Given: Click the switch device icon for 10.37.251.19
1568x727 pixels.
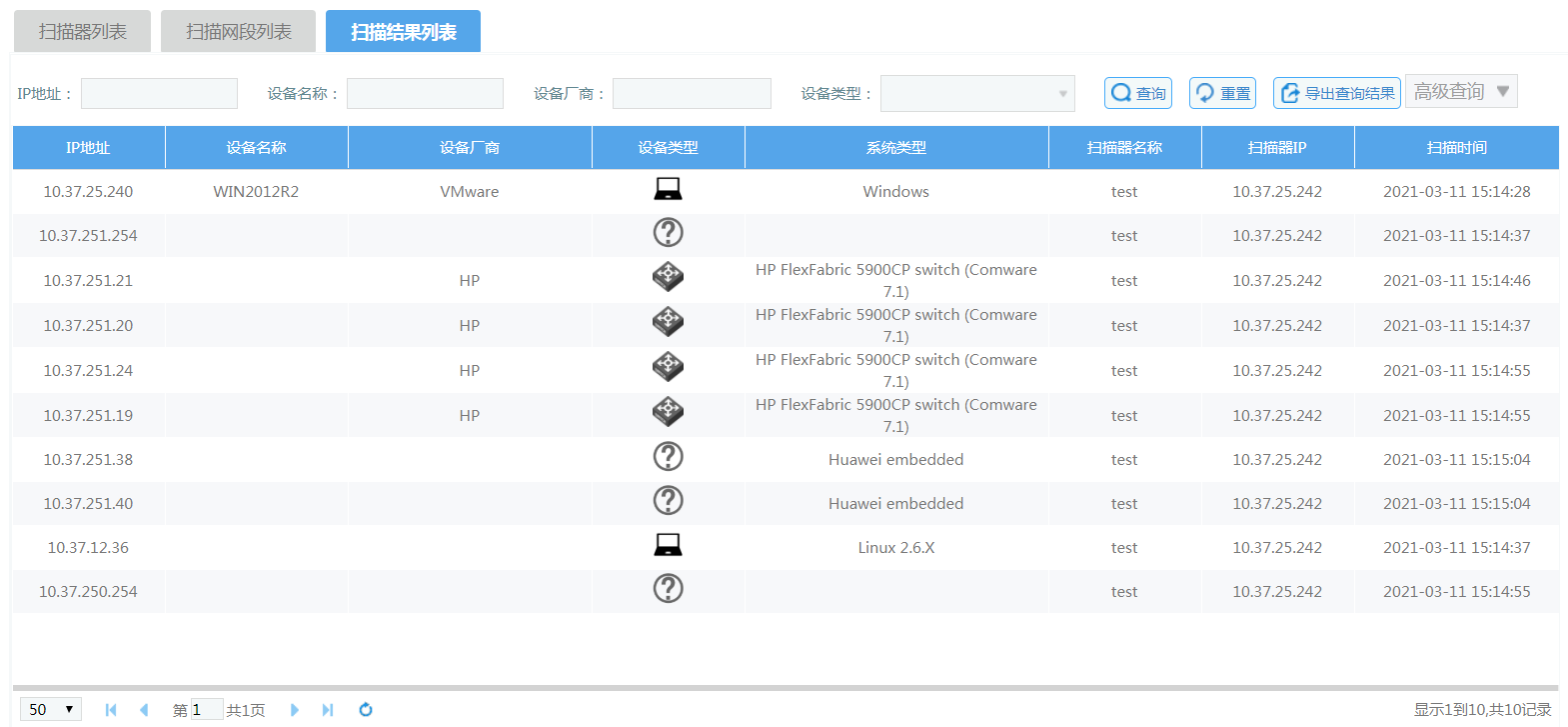Looking at the screenshot, I should click(668, 411).
